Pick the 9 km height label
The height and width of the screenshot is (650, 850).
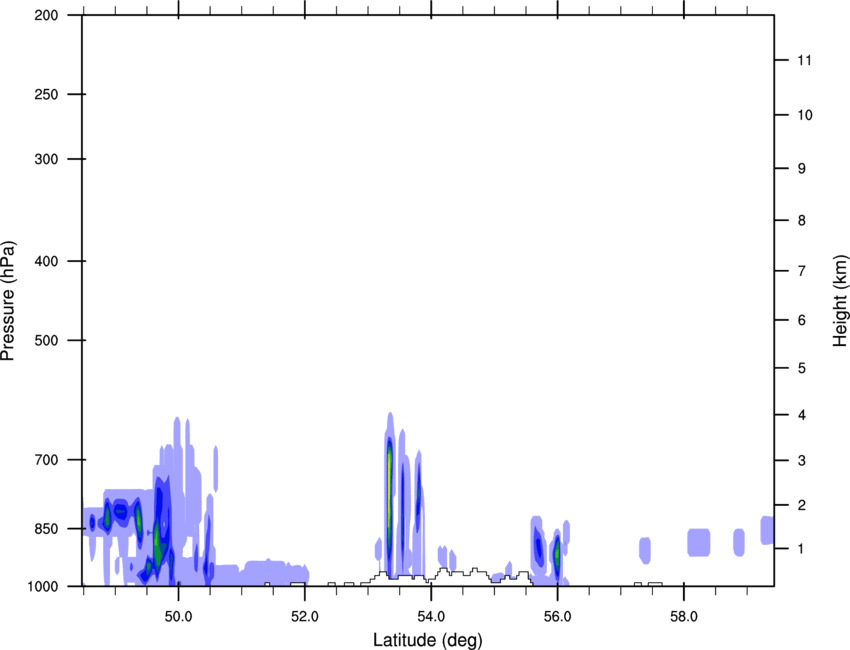click(x=802, y=169)
